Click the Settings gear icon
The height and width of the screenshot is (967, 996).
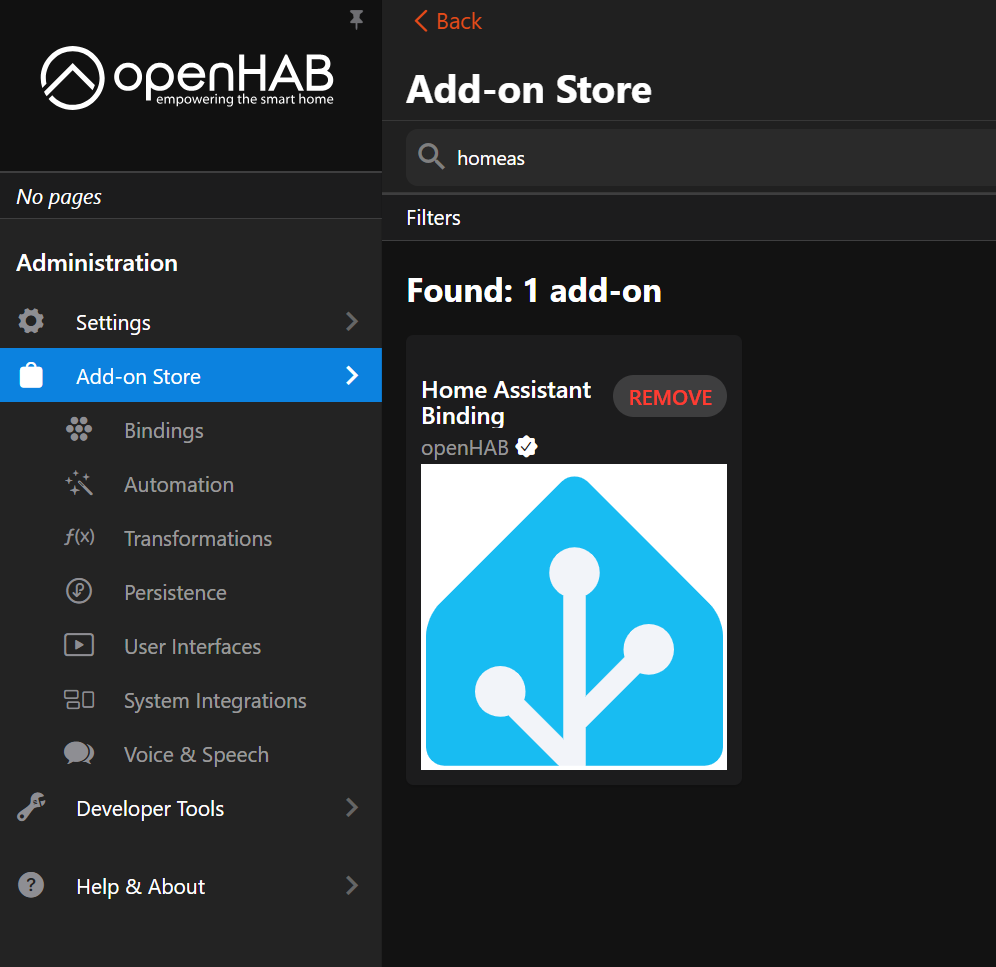tap(31, 322)
